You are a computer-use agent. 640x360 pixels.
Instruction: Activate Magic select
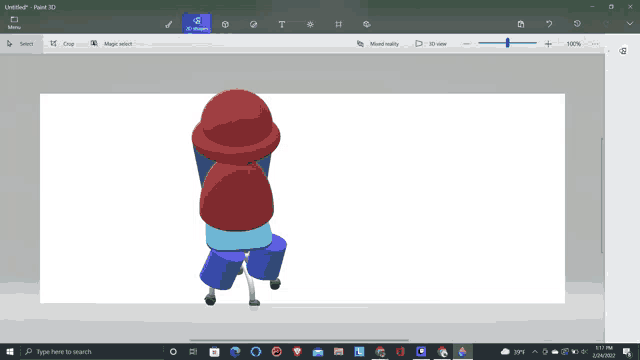(111, 44)
